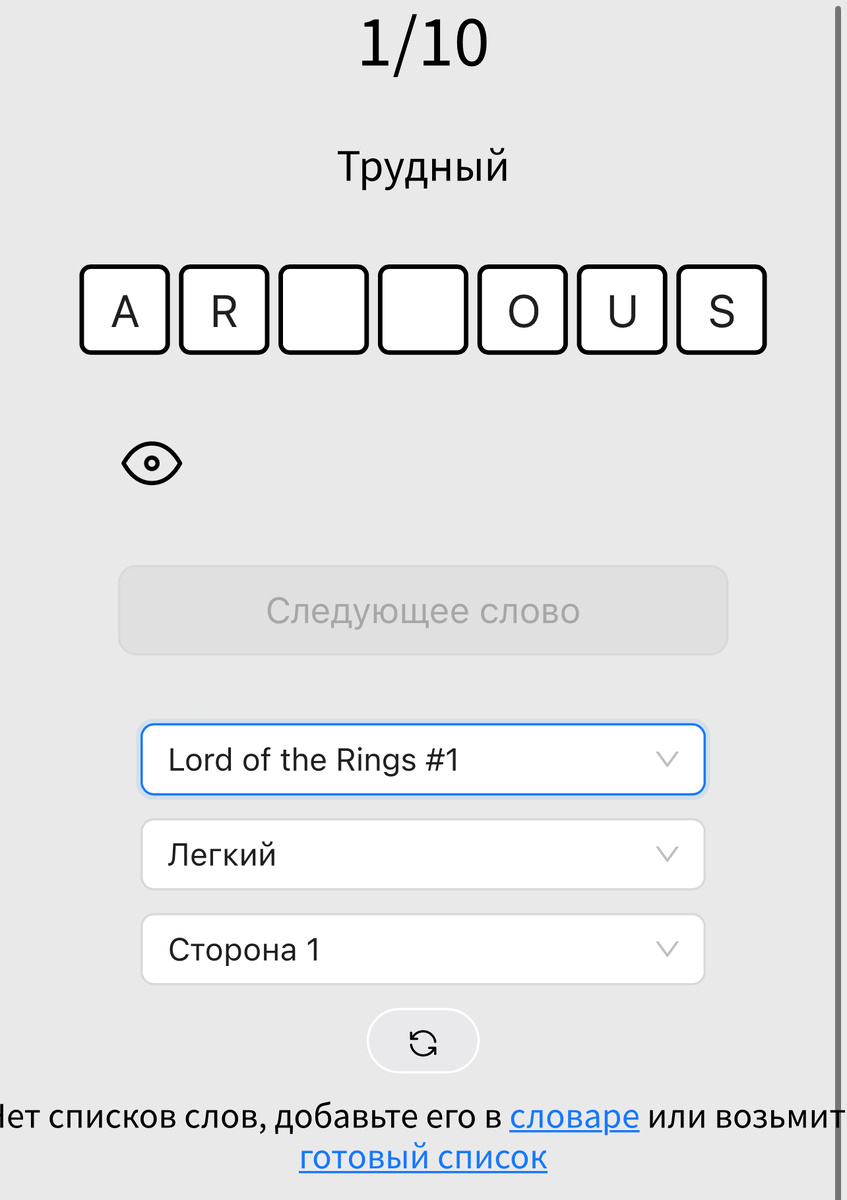Select the tile with letter U
Image resolution: width=847 pixels, height=1200 pixels.
[621, 310]
